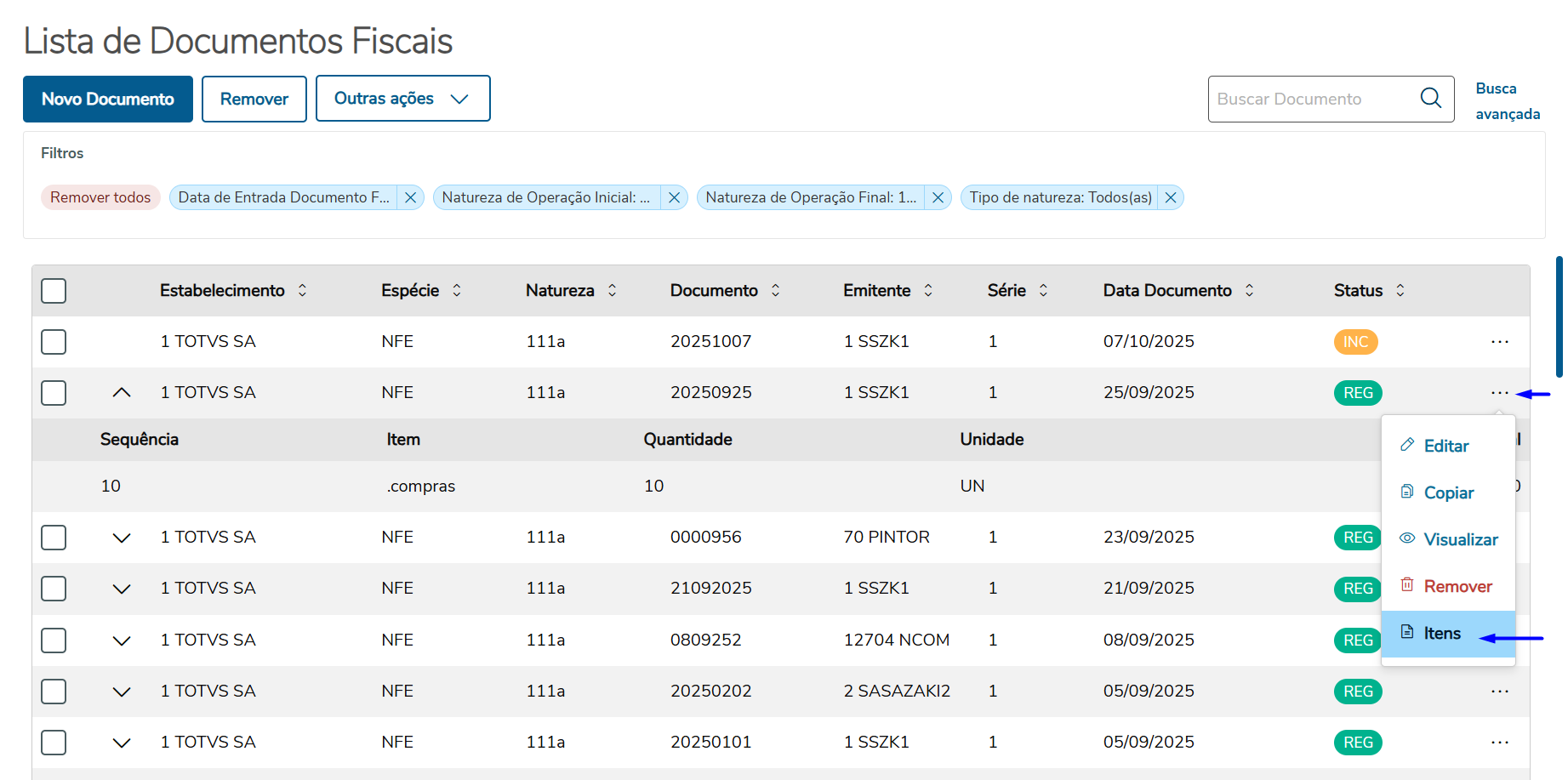The height and width of the screenshot is (780, 1568).
Task: Collapse the expanded row of document 20250925
Action: click(122, 393)
